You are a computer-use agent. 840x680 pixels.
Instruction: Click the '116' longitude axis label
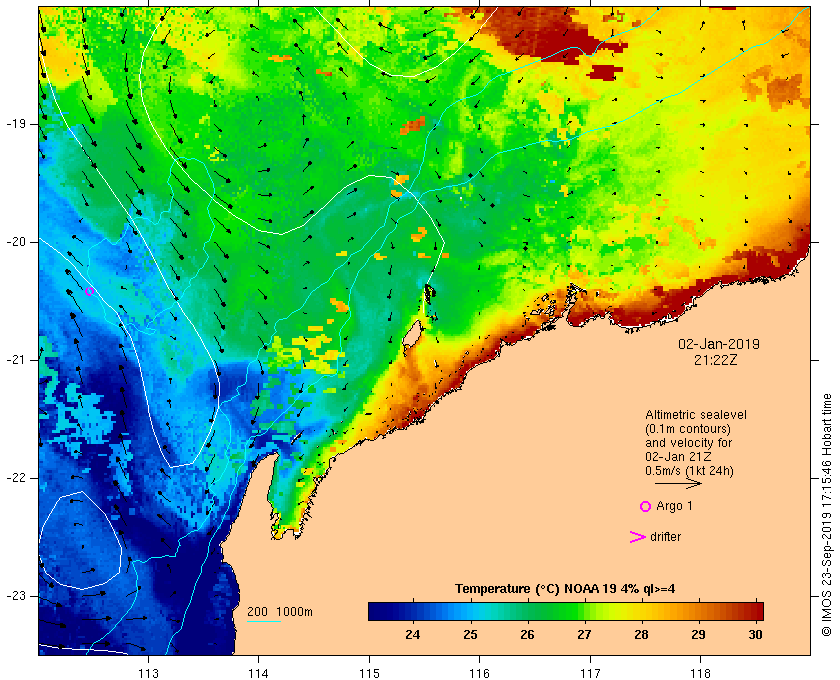click(479, 673)
